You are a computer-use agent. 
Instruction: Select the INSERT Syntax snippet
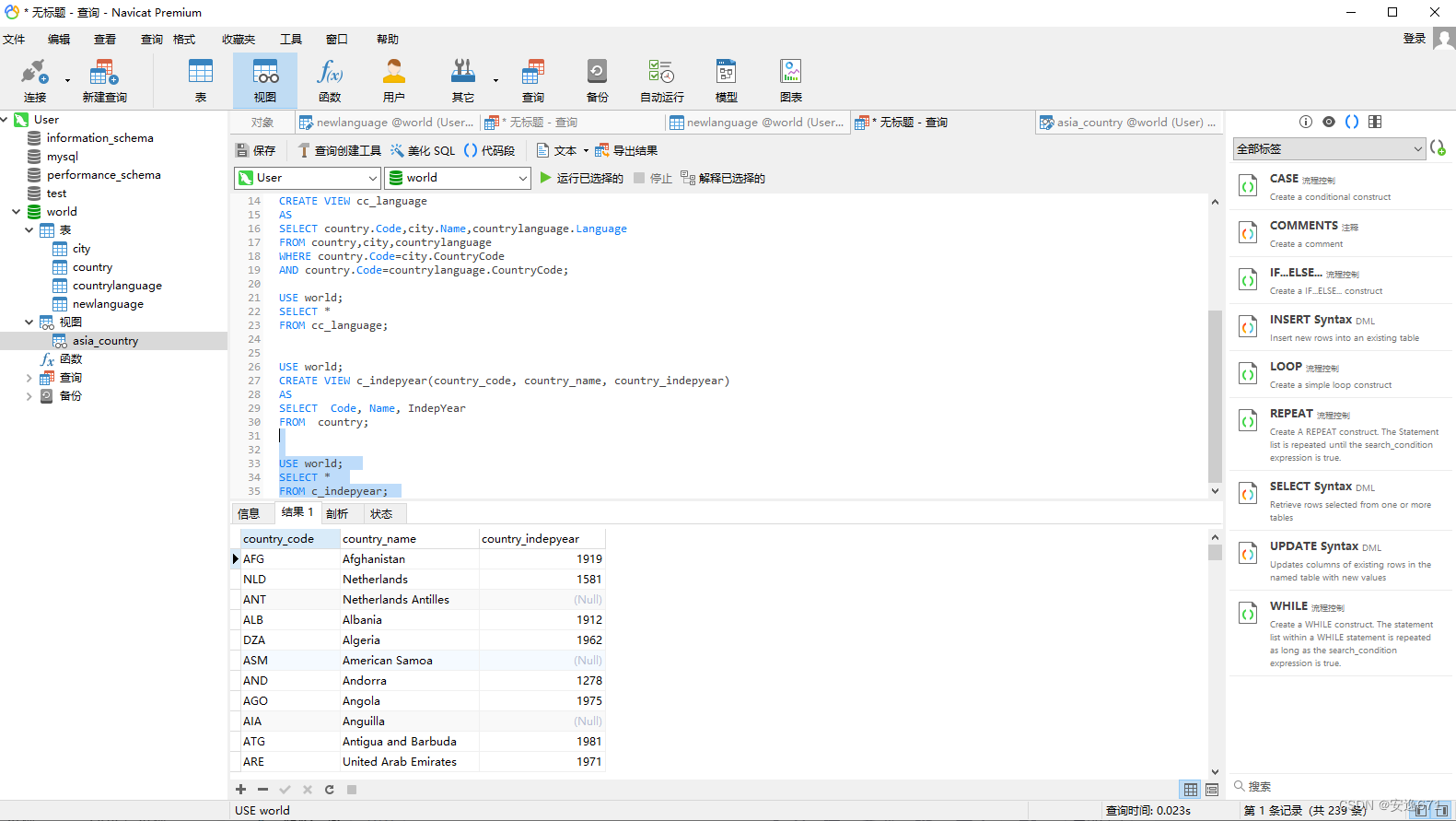[1341, 328]
